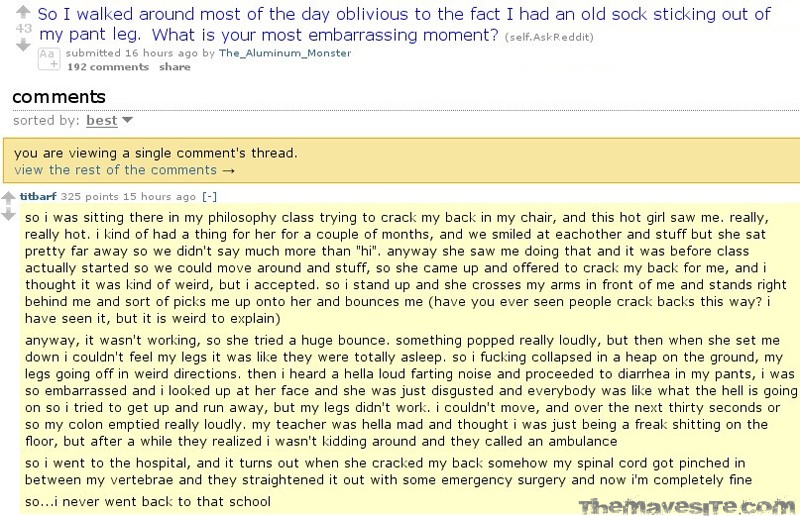Open titbarf's user profile
The height and width of the screenshot is (516, 800).
[38, 196]
